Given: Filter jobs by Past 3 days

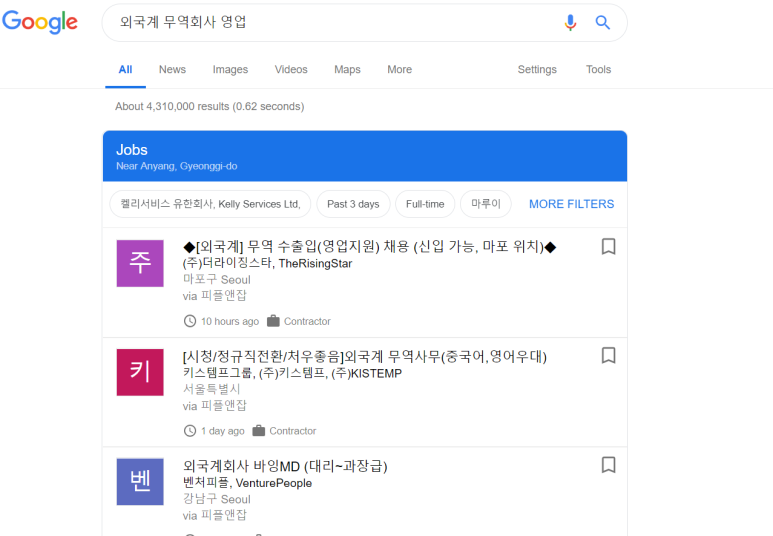Looking at the screenshot, I should (353, 204).
